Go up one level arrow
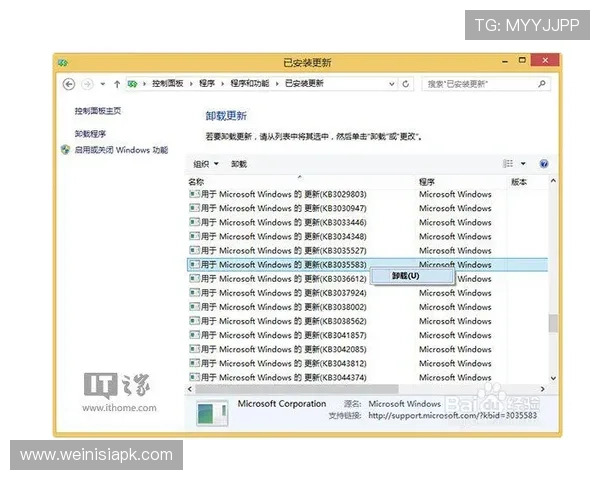This screenshot has height=480, width=600. 117,84
